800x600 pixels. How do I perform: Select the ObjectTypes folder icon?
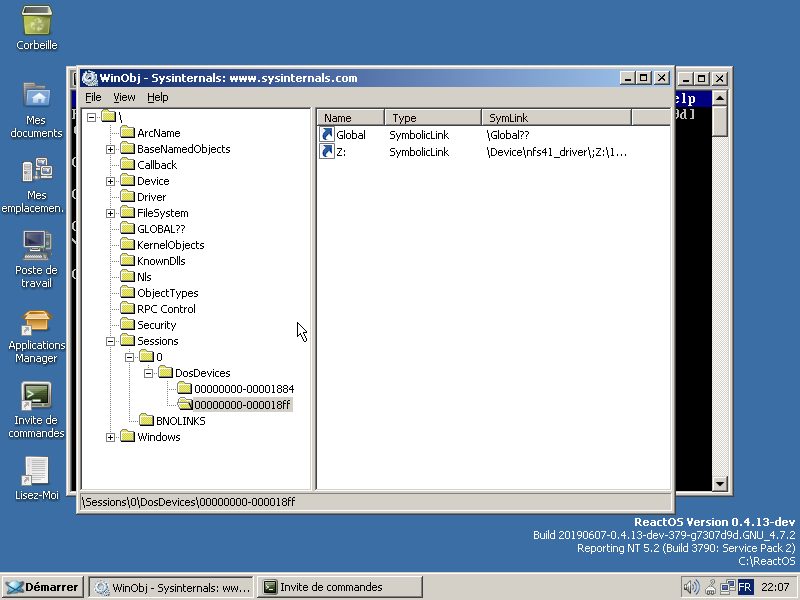click(127, 292)
